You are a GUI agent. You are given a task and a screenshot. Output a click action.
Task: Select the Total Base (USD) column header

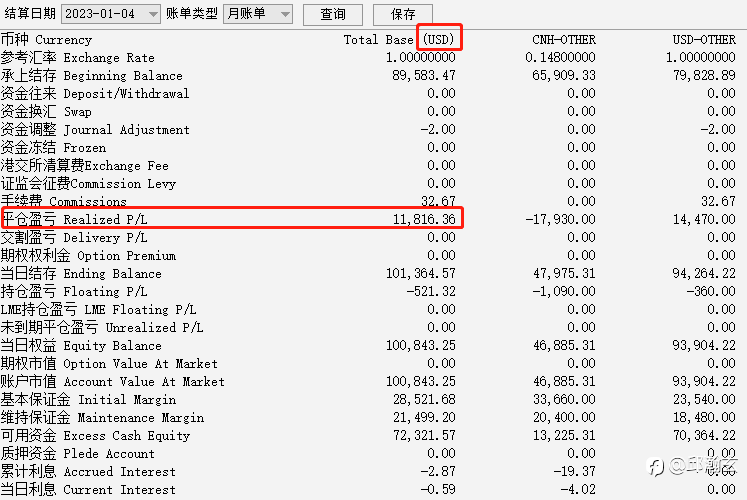(x=399, y=40)
